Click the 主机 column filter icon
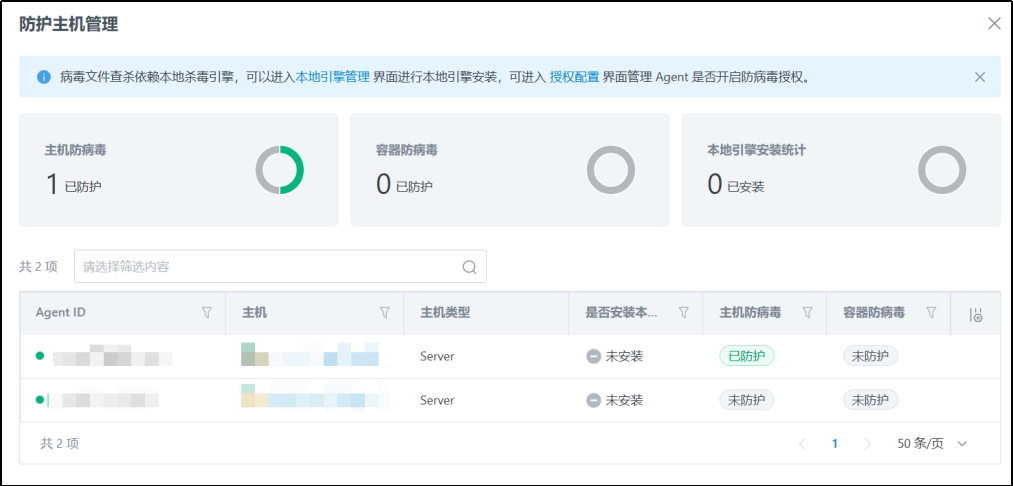The image size is (1013, 486). click(x=385, y=313)
